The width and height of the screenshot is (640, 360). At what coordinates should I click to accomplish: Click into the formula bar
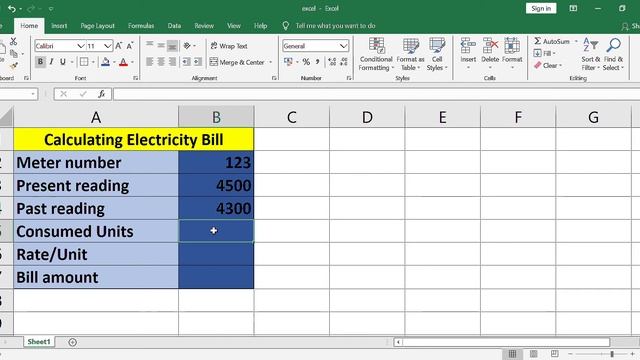[x=376, y=94]
